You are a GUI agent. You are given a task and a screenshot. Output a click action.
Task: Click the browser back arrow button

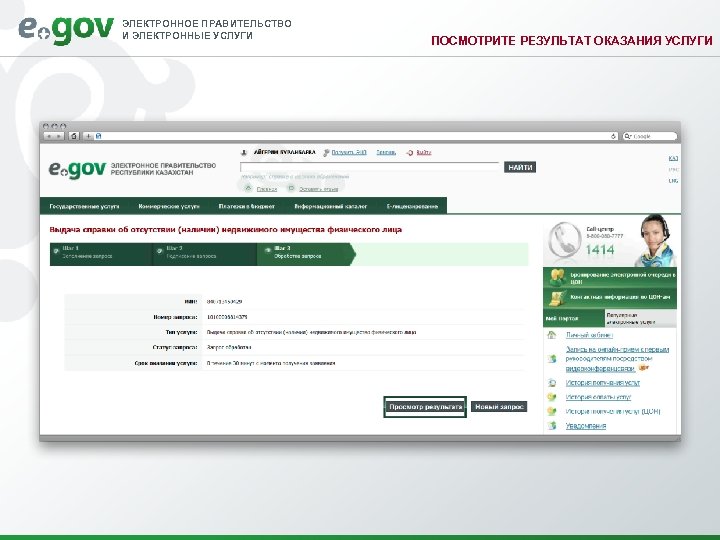point(50,136)
